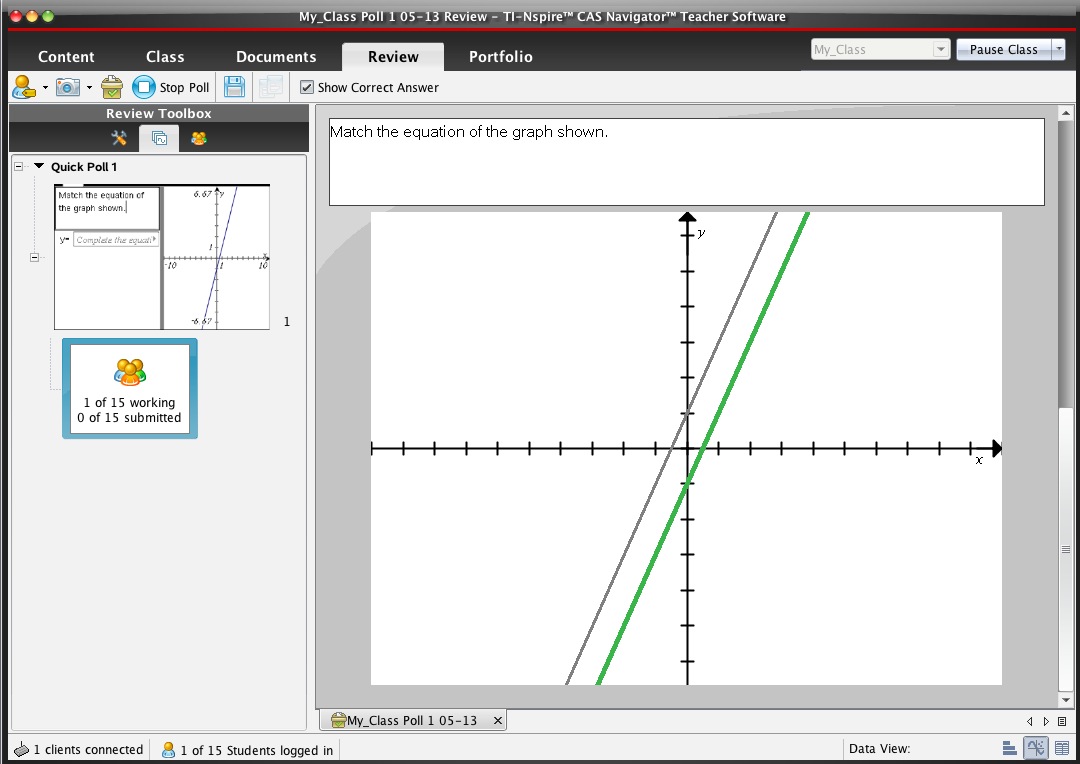The width and height of the screenshot is (1080, 764).
Task: Select the graph Data View icon
Action: point(1035,749)
